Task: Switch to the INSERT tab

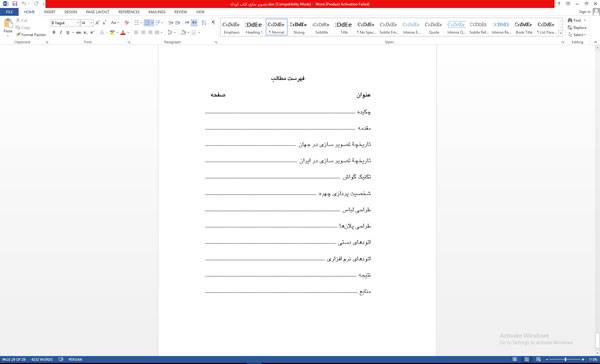Action: click(50, 12)
